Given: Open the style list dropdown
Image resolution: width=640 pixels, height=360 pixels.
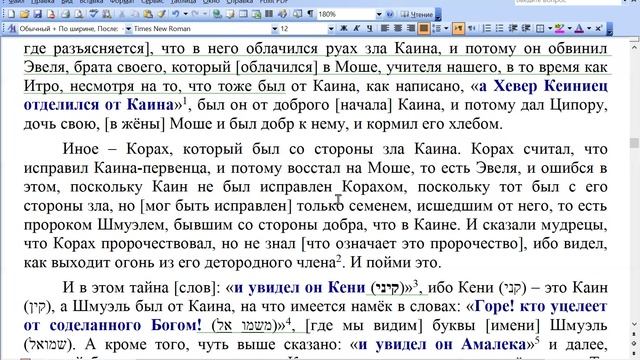Looking at the screenshot, I should [128, 29].
